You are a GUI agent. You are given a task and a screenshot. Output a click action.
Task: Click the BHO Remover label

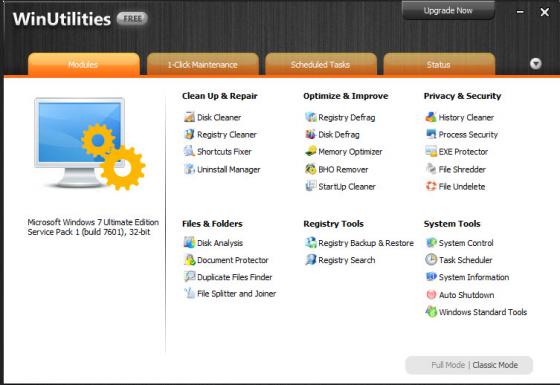(x=343, y=169)
